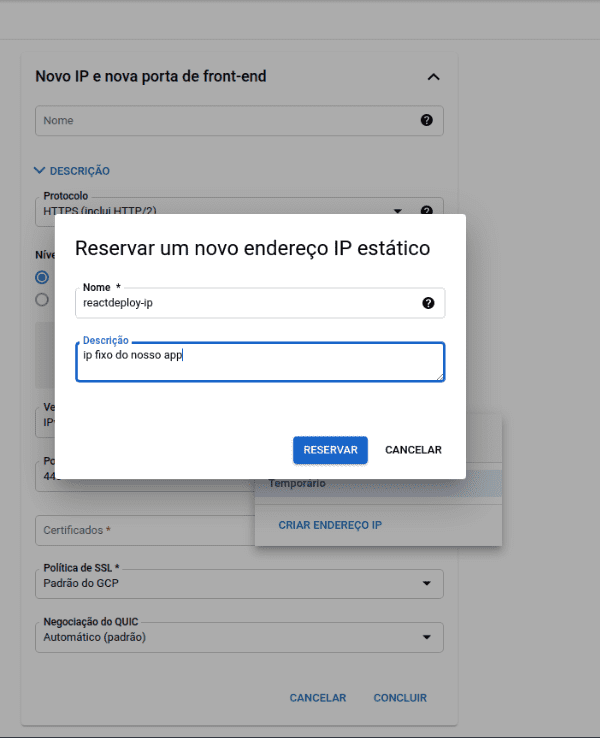The height and width of the screenshot is (738, 600).
Task: Select the filled radio button on left
Action: (x=42, y=277)
